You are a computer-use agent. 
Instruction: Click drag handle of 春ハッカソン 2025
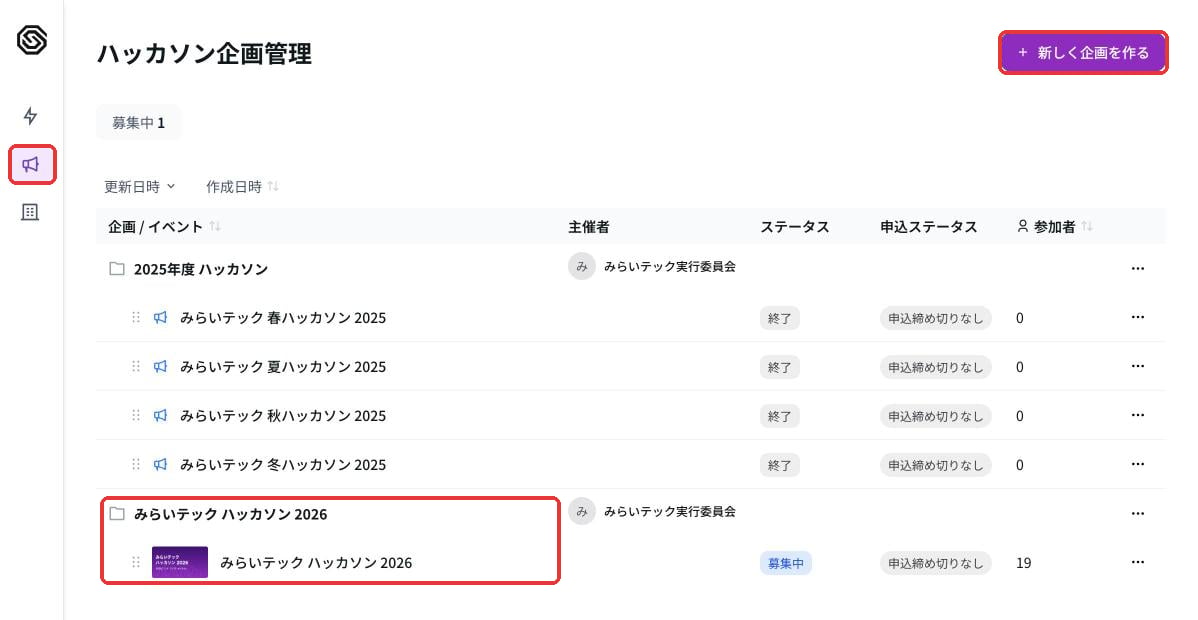[x=136, y=317]
